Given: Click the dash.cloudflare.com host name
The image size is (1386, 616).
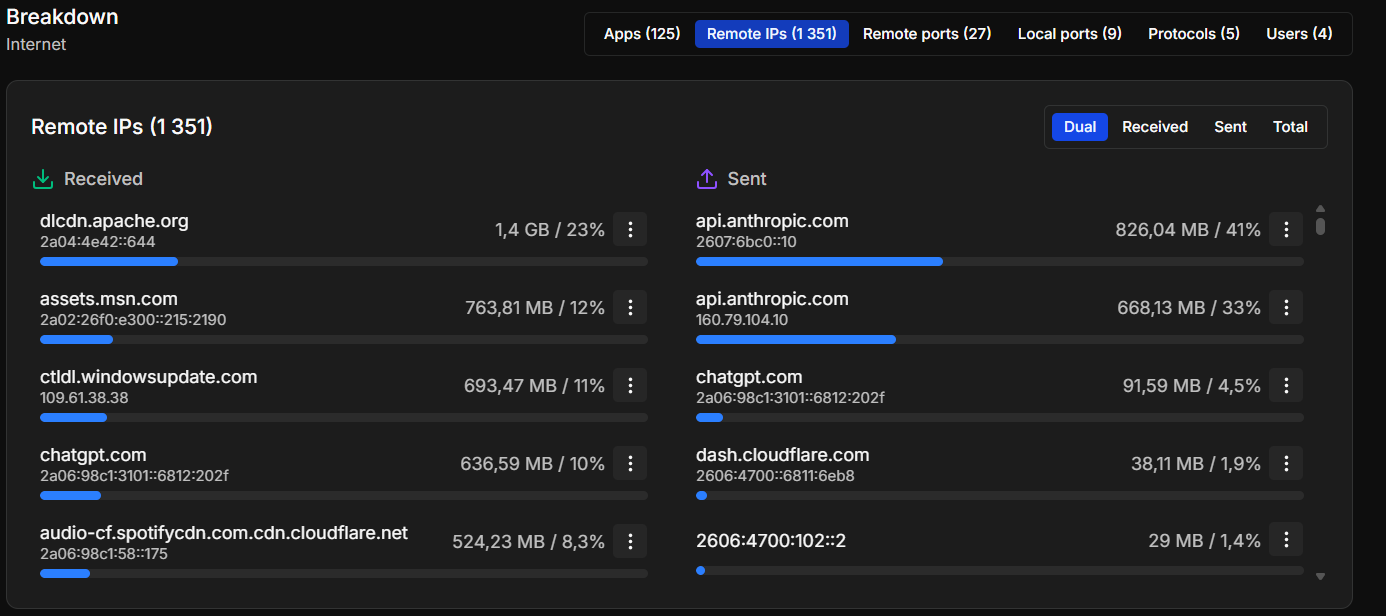Looking at the screenshot, I should [783, 455].
